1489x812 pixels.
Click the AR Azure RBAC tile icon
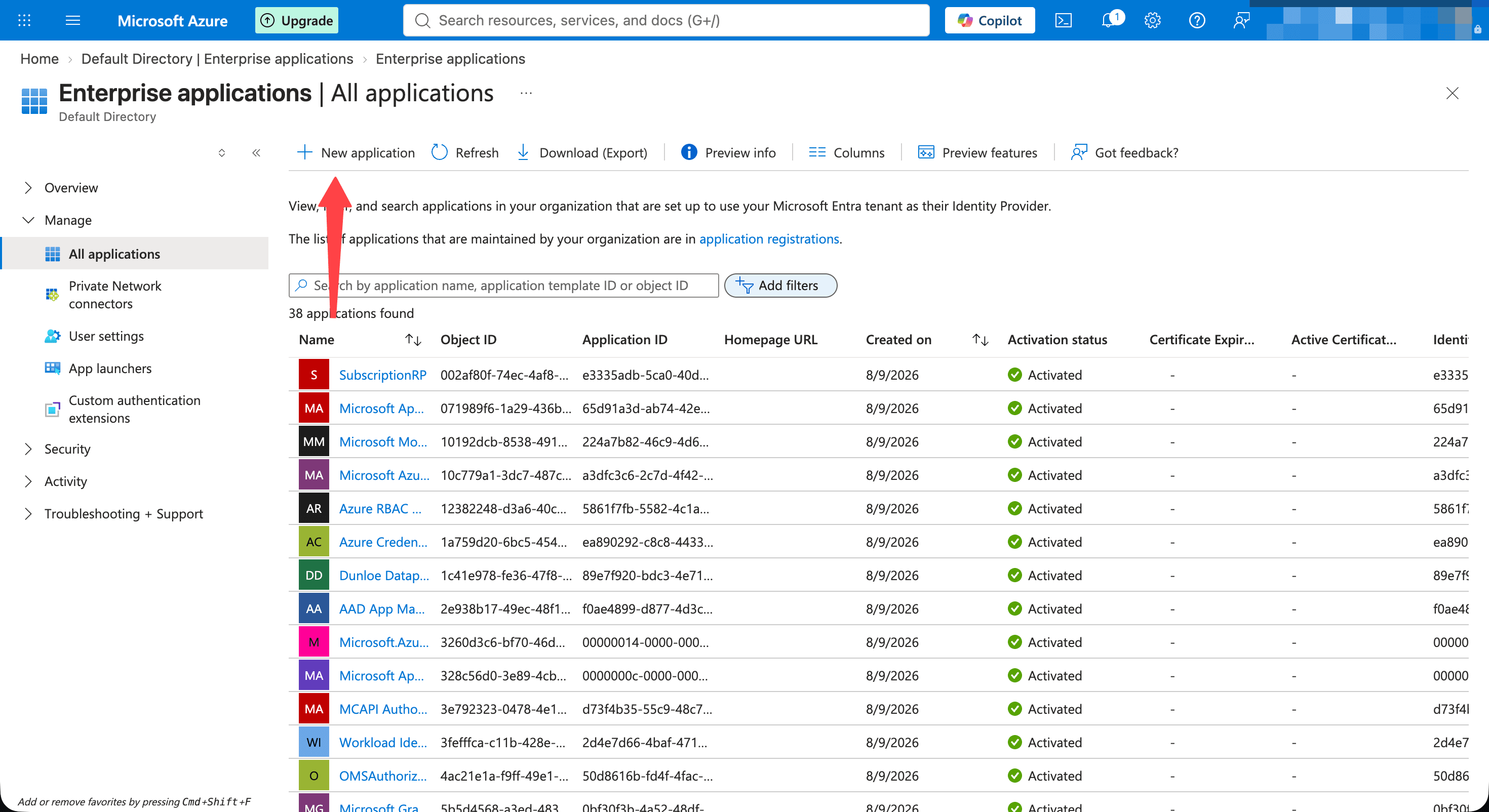pos(314,509)
